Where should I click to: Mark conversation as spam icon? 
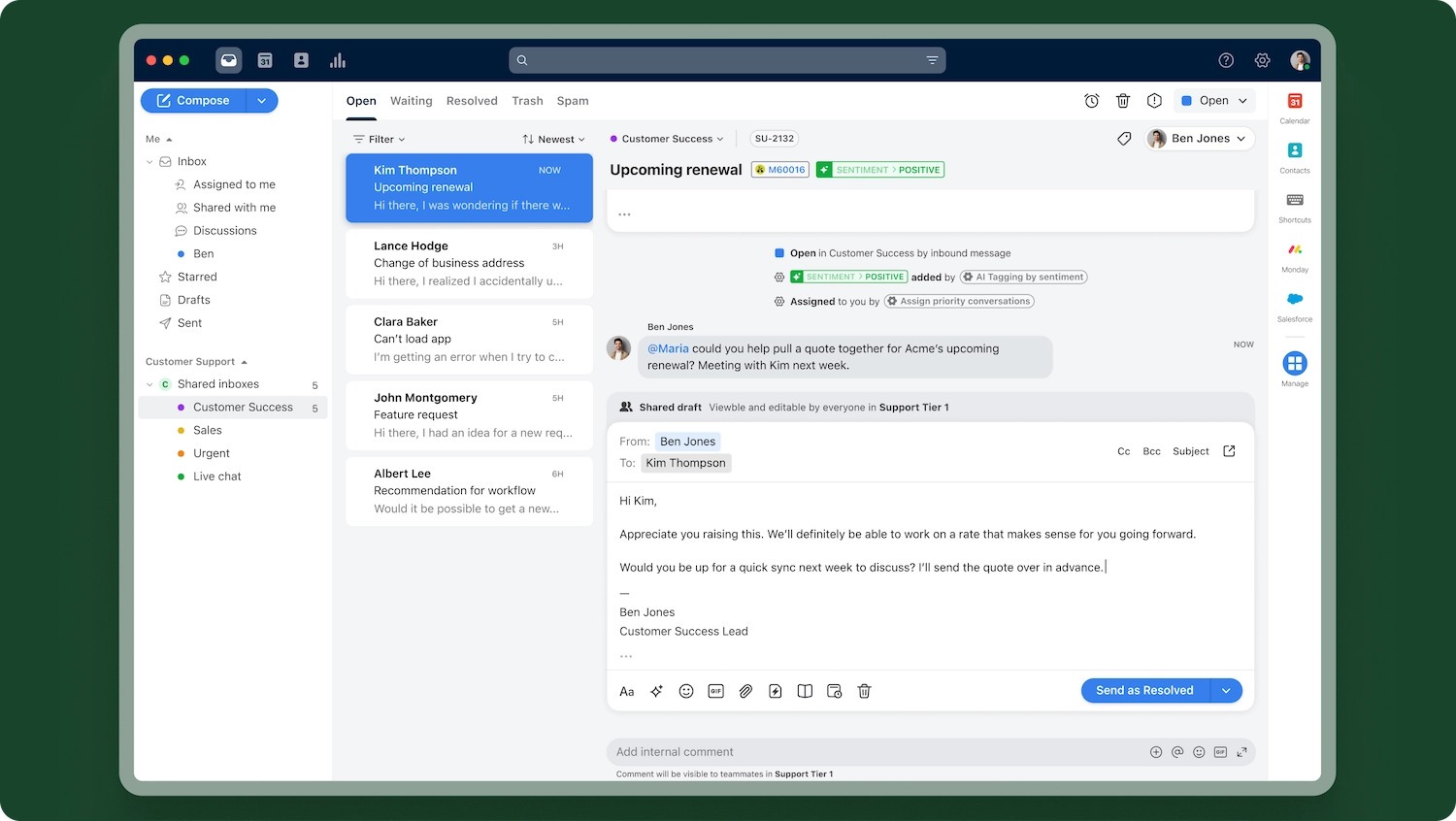pos(1154,101)
